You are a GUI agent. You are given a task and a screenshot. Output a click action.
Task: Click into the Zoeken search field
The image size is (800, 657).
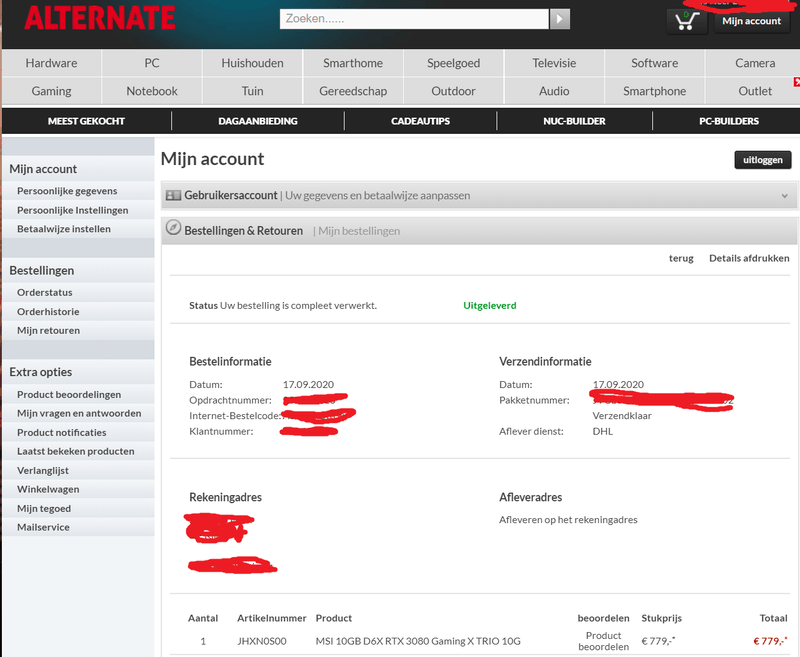point(414,19)
